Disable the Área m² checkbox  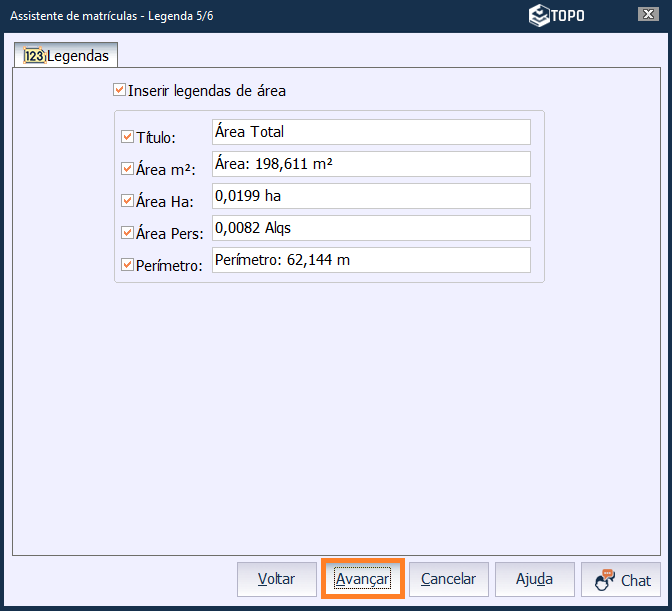[x=127, y=169]
